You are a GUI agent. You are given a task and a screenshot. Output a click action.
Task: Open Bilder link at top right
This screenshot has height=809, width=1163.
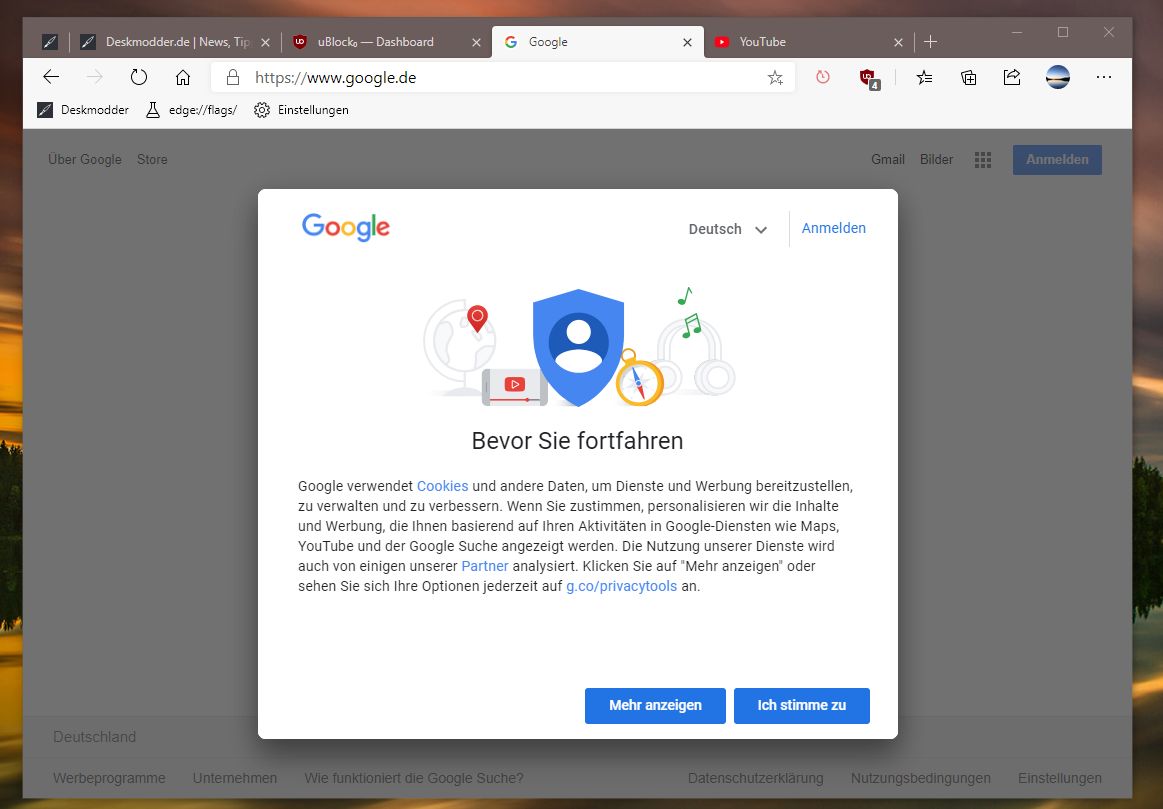[x=936, y=159]
